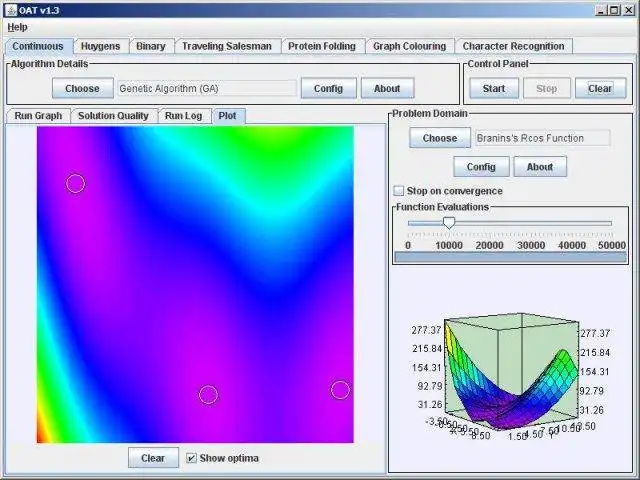Click the Stop button in Control Panel
The width and height of the screenshot is (640, 480).
click(547, 88)
